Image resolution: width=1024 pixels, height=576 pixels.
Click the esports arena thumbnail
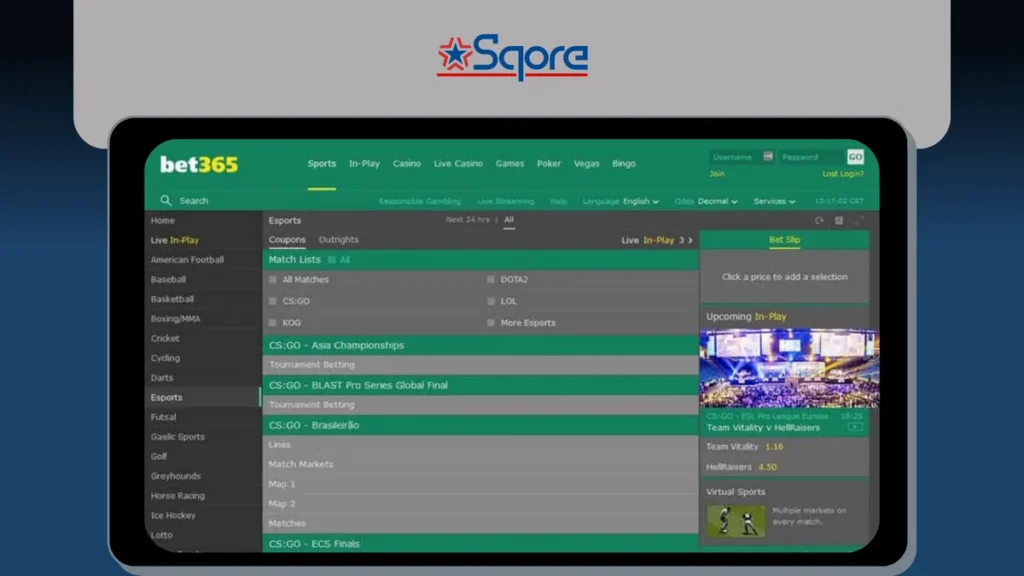tap(789, 368)
